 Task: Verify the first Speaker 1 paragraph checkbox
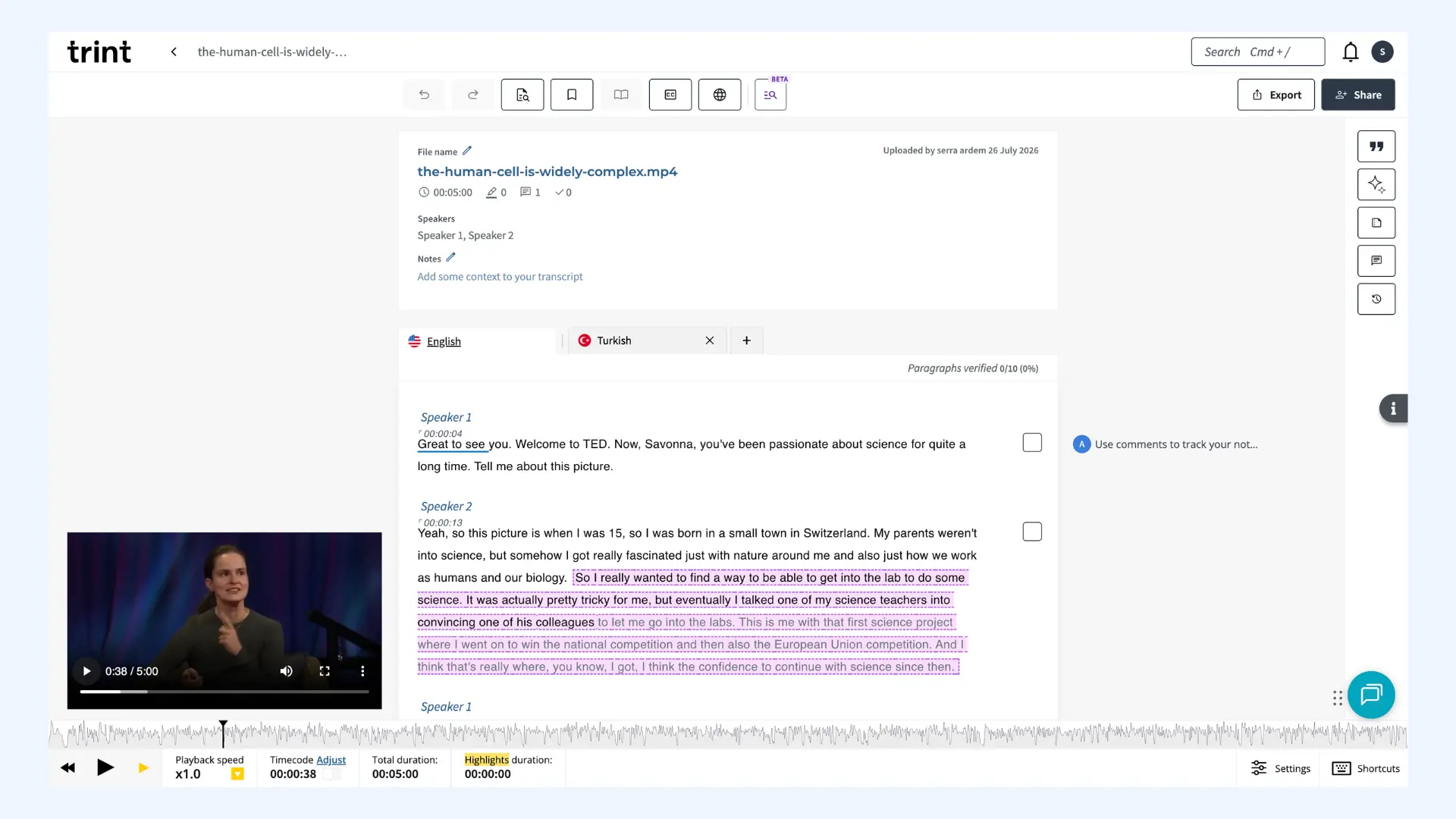1032,443
